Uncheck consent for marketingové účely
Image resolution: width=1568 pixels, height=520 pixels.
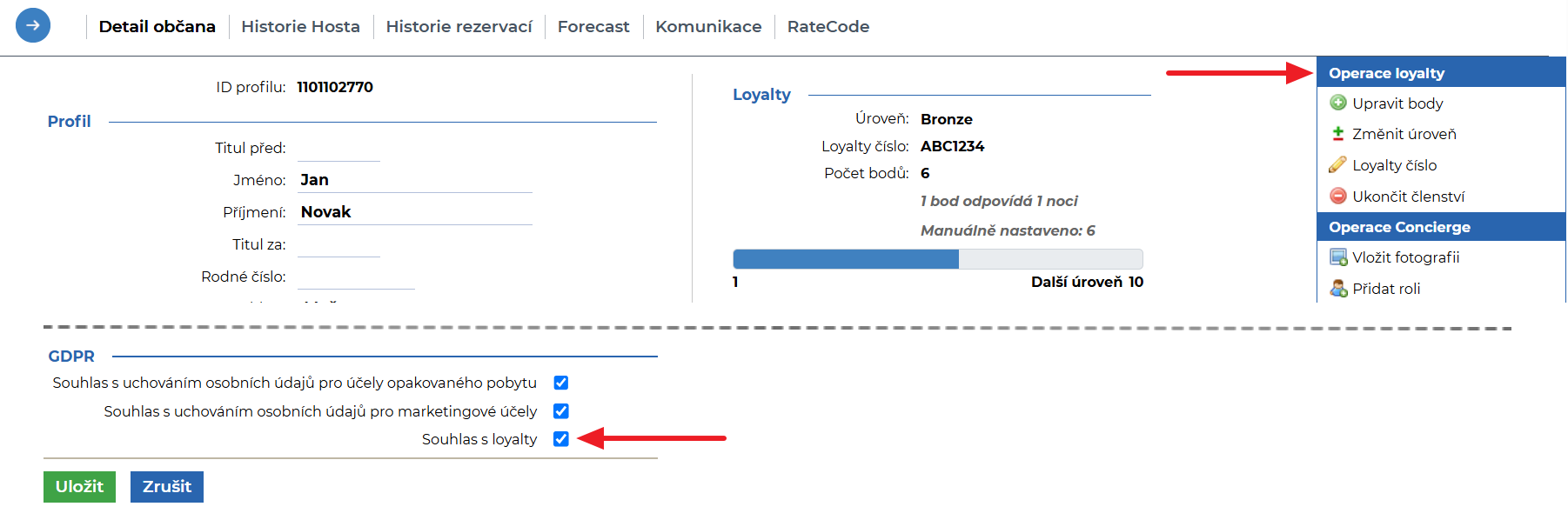tap(561, 411)
